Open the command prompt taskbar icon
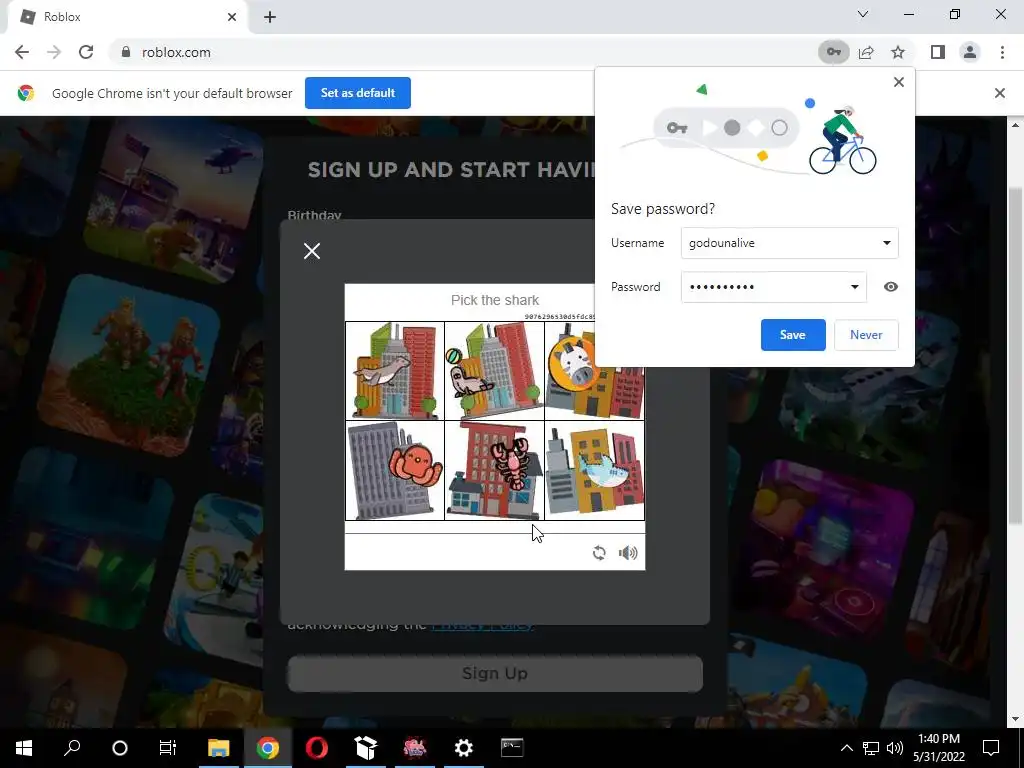This screenshot has height=768, width=1024. point(512,748)
